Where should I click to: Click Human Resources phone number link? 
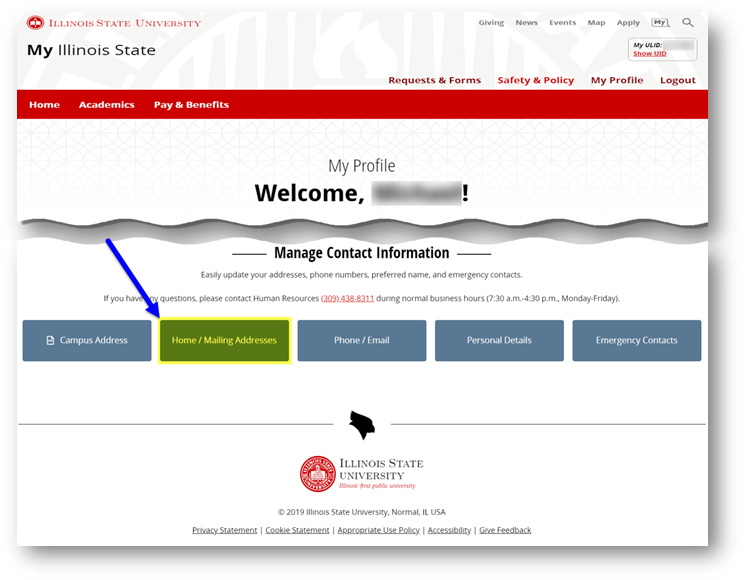click(347, 298)
